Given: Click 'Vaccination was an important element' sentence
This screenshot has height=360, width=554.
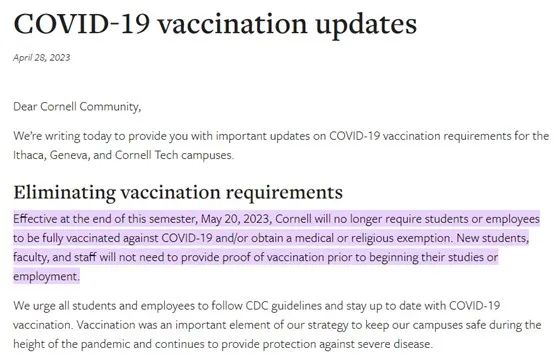Looking at the screenshot, I should pyautogui.click(x=174, y=325).
